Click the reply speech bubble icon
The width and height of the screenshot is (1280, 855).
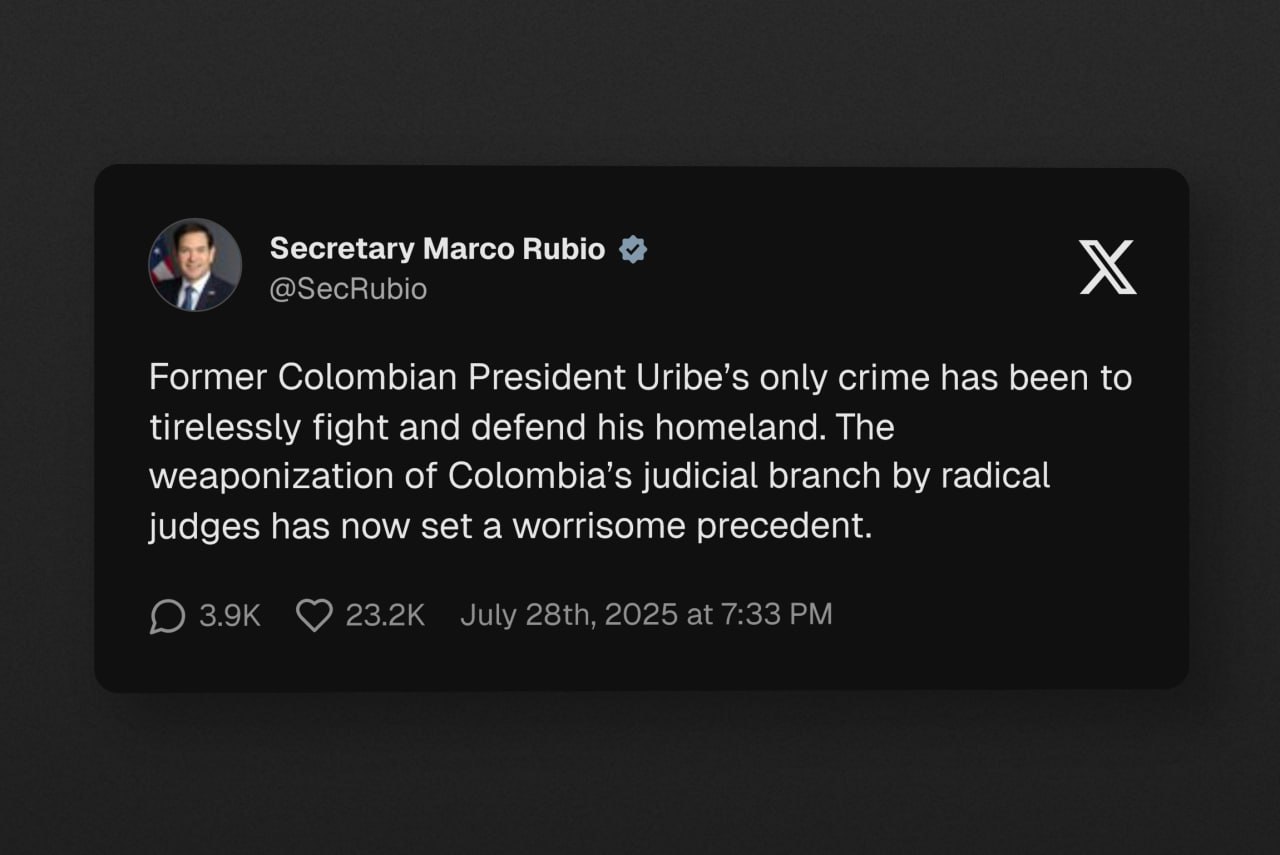pyautogui.click(x=167, y=615)
